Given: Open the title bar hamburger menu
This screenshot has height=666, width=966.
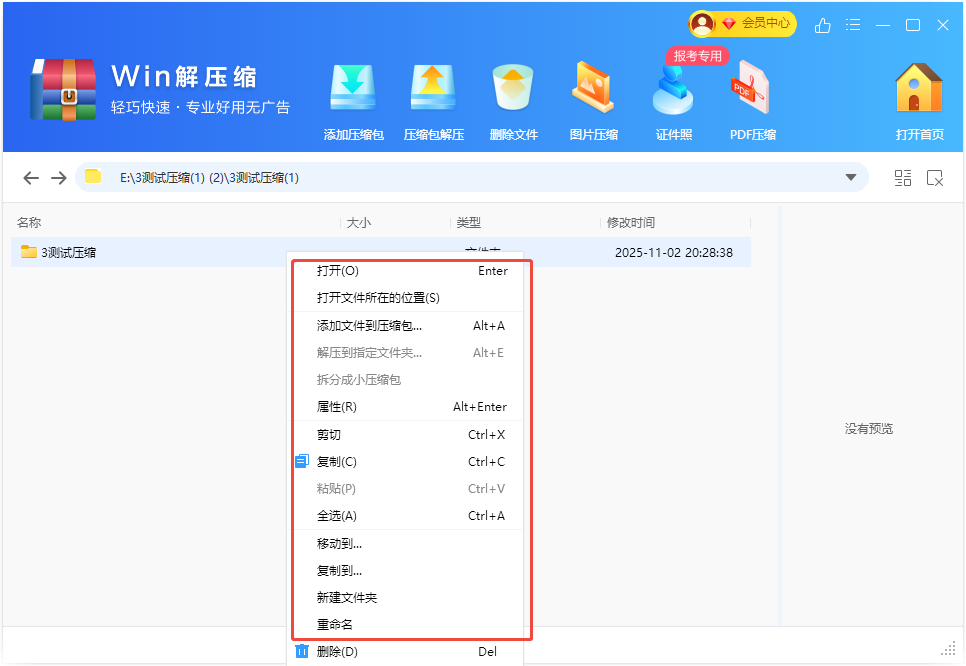Looking at the screenshot, I should [853, 25].
